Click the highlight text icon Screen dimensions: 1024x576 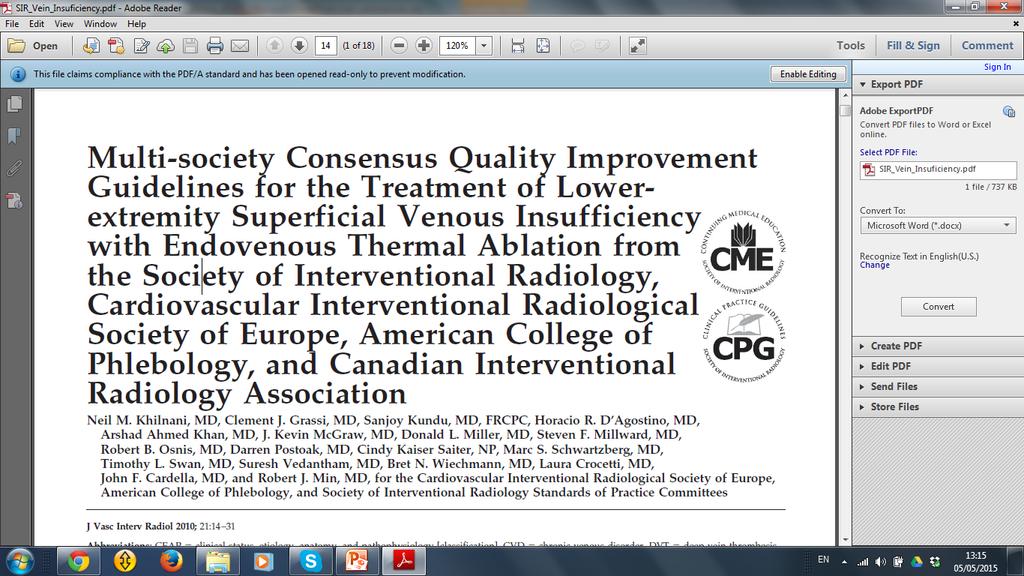click(602, 46)
